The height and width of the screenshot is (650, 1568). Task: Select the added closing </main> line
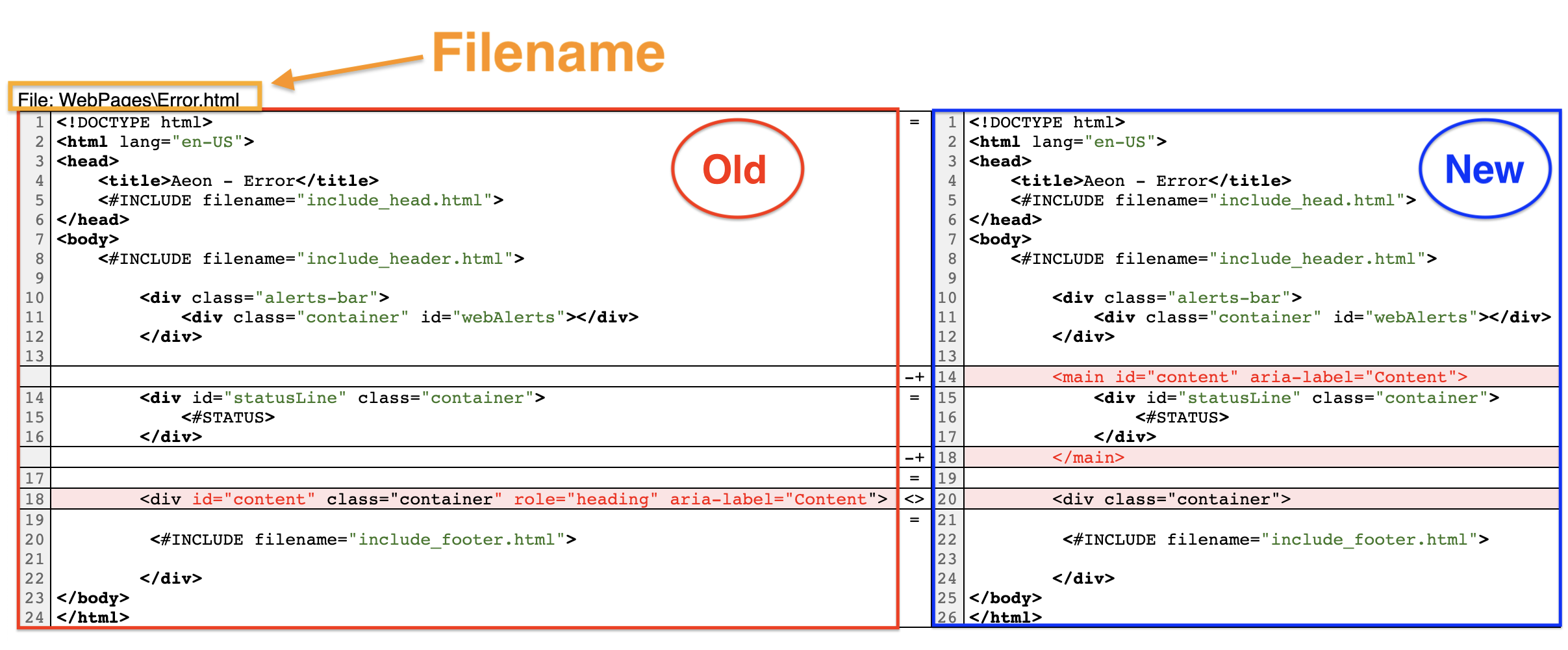click(1088, 458)
